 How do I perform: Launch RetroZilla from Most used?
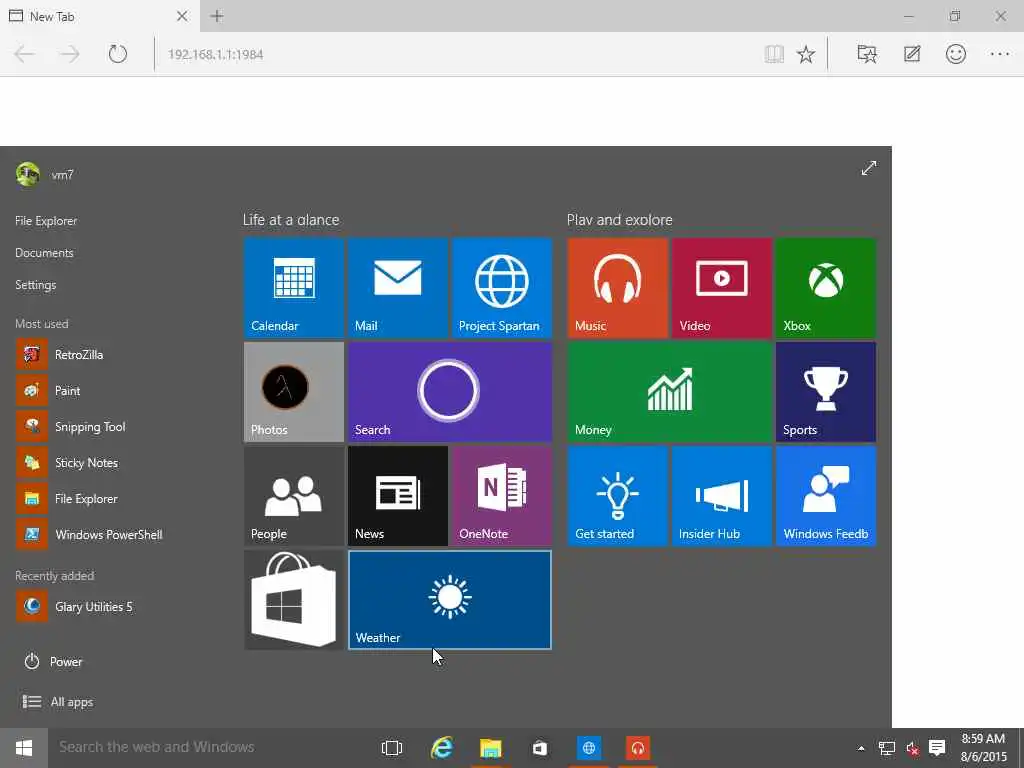point(60,355)
